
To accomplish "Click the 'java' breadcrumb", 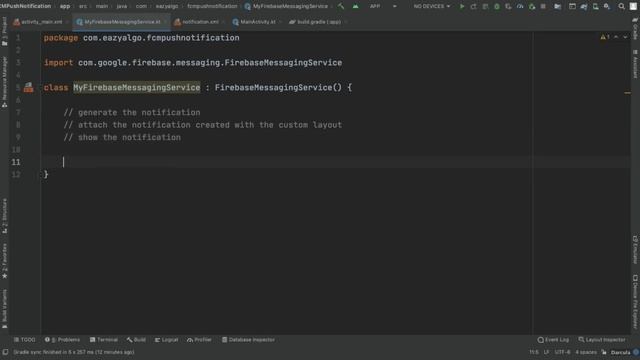I will pyautogui.click(x=122, y=6).
